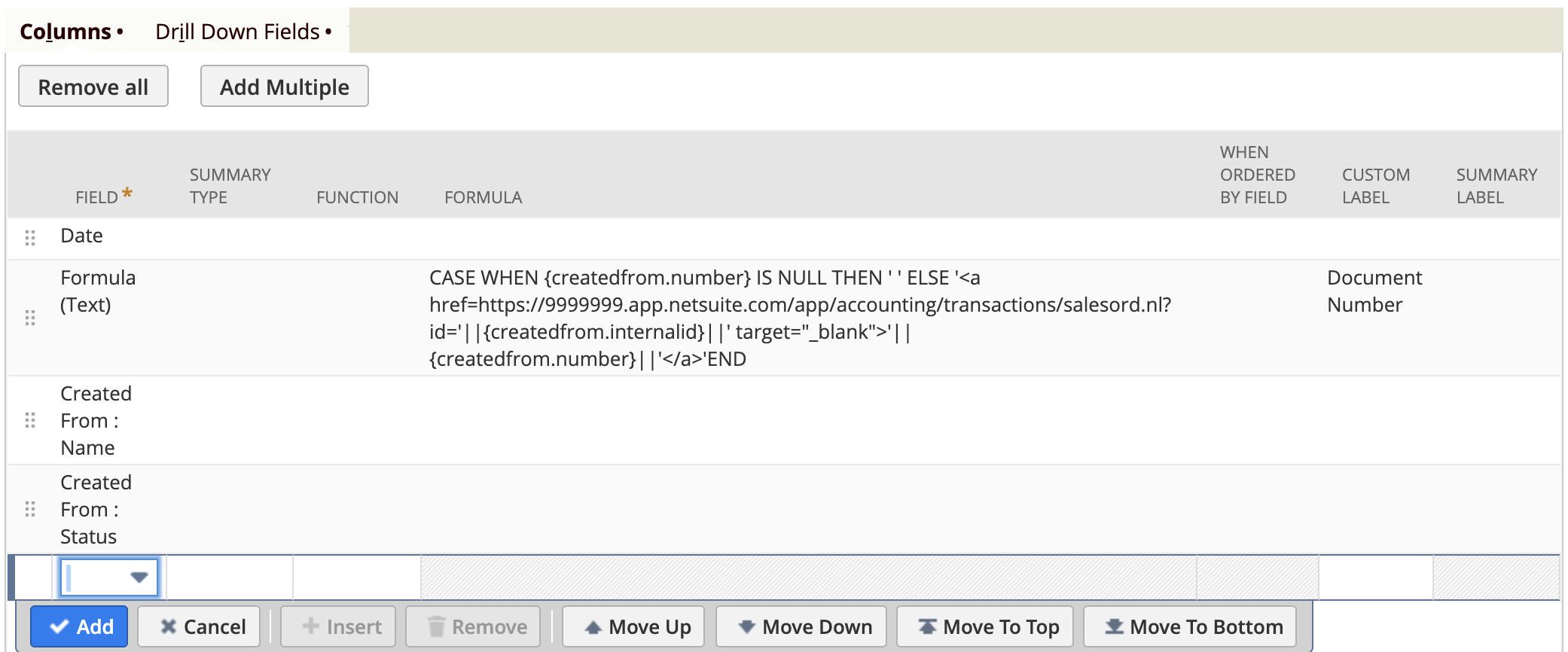The height and width of the screenshot is (652, 1568).
Task: Switch to the Columns tab
Action: coord(66,32)
